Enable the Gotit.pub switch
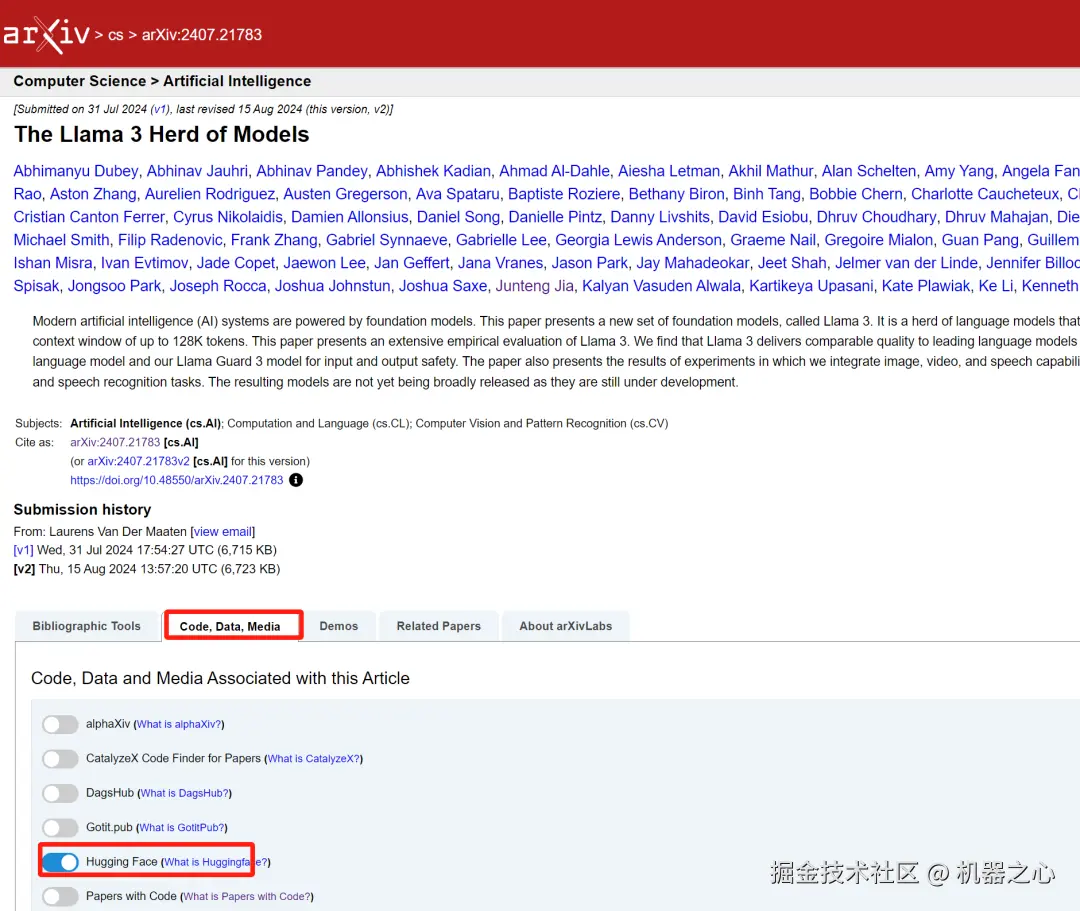1080x911 pixels. pyautogui.click(x=60, y=828)
